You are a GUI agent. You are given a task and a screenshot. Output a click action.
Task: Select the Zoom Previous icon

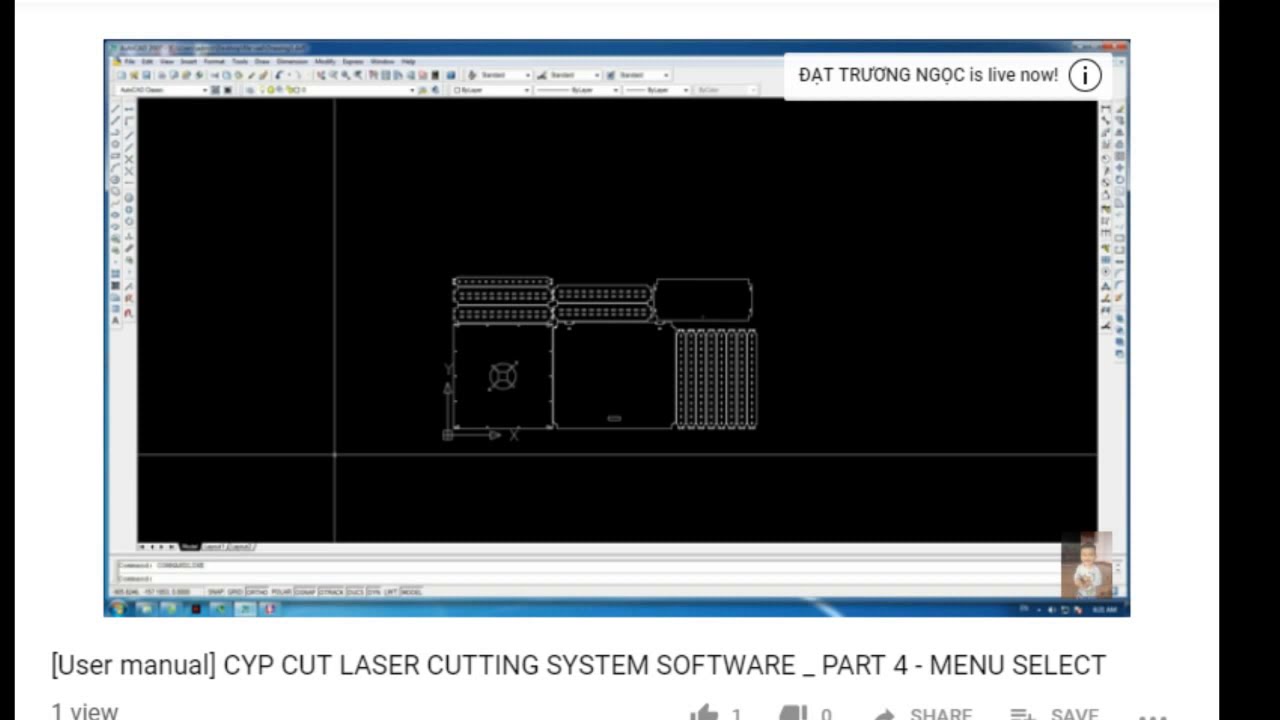point(358,75)
